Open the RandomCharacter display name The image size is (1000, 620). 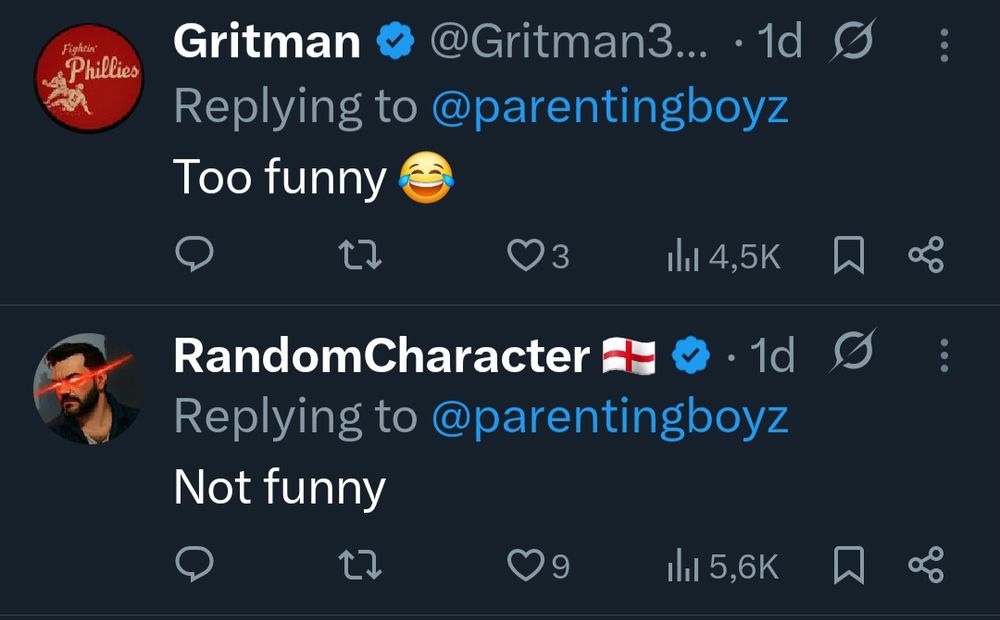[381, 355]
